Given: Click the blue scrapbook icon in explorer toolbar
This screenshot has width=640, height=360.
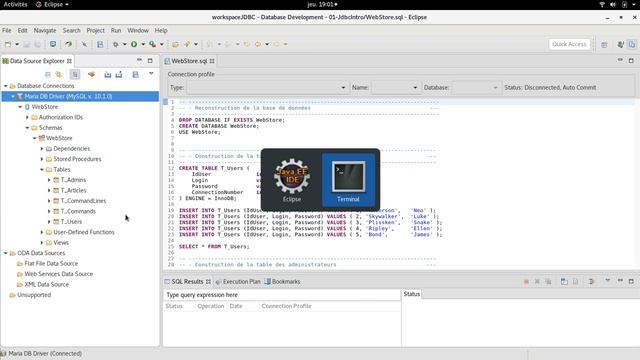Looking at the screenshot, I should coord(136,74).
